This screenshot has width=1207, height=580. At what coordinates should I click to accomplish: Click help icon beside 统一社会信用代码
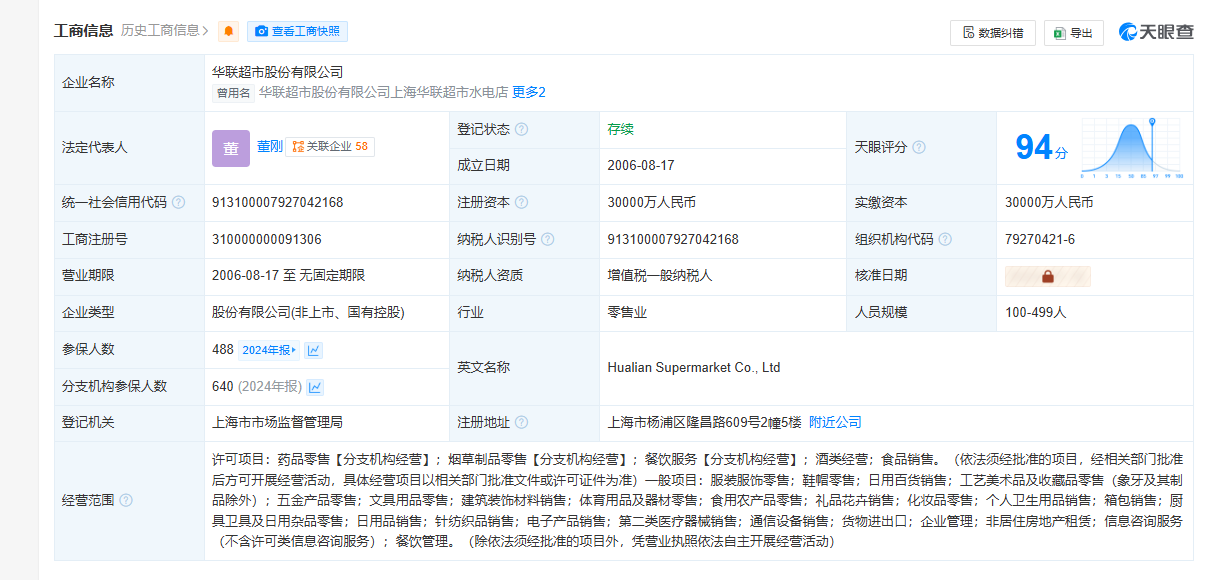[178, 202]
